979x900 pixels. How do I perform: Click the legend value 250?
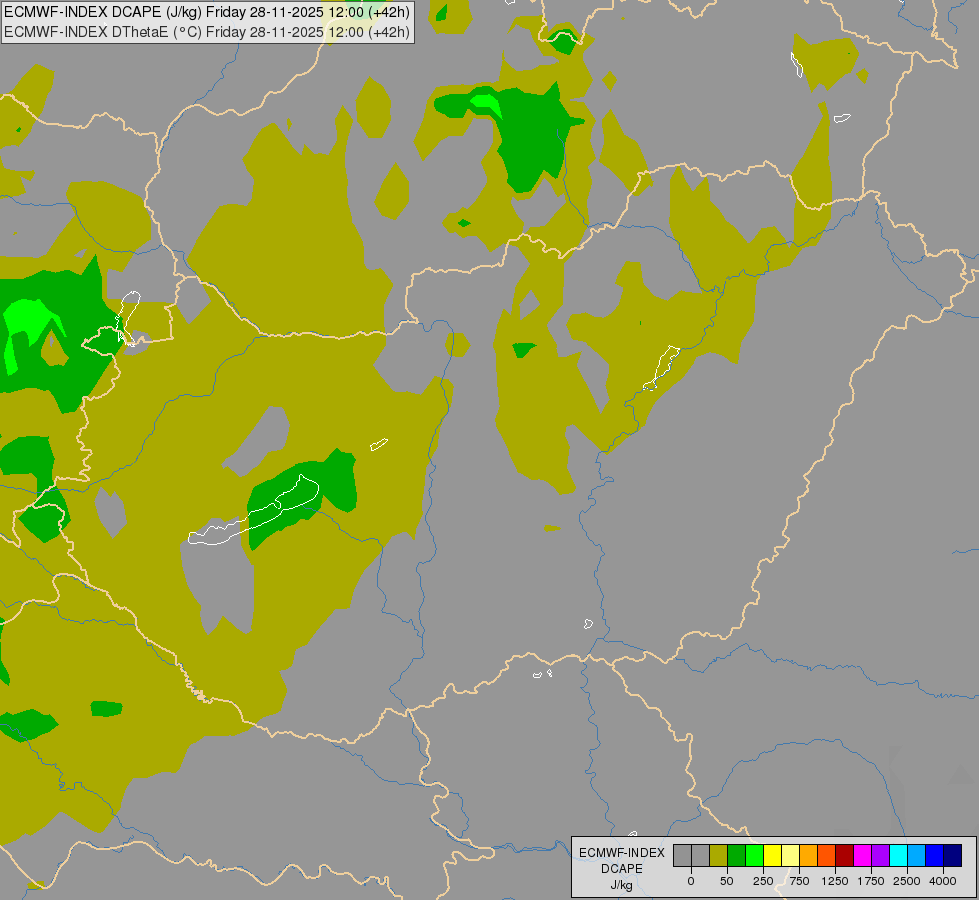point(763,881)
